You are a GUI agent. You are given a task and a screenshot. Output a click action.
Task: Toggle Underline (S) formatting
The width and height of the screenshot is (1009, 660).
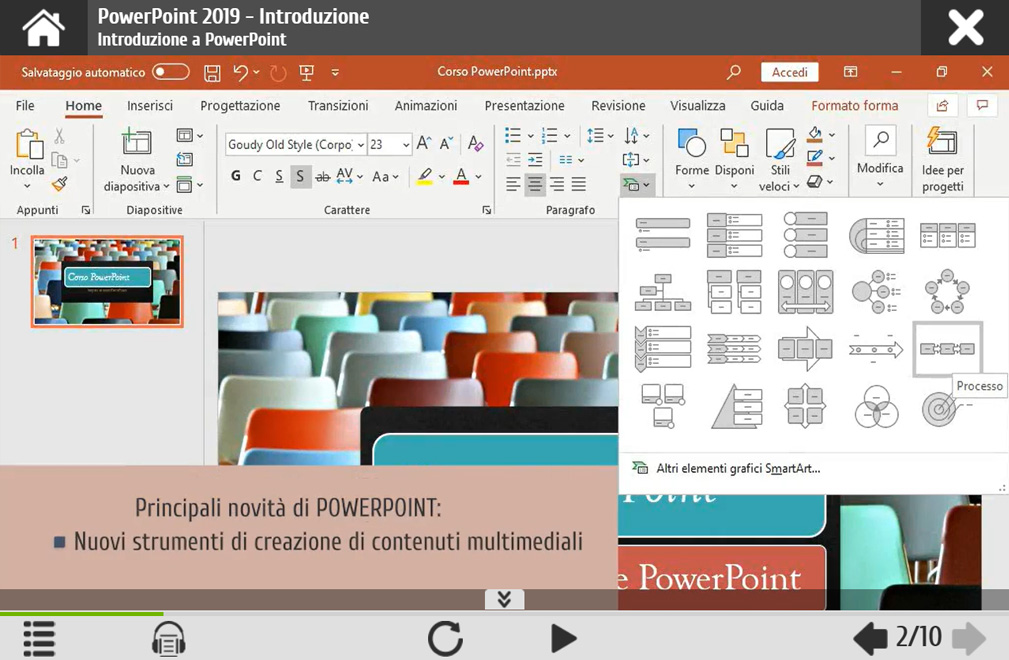click(x=279, y=176)
